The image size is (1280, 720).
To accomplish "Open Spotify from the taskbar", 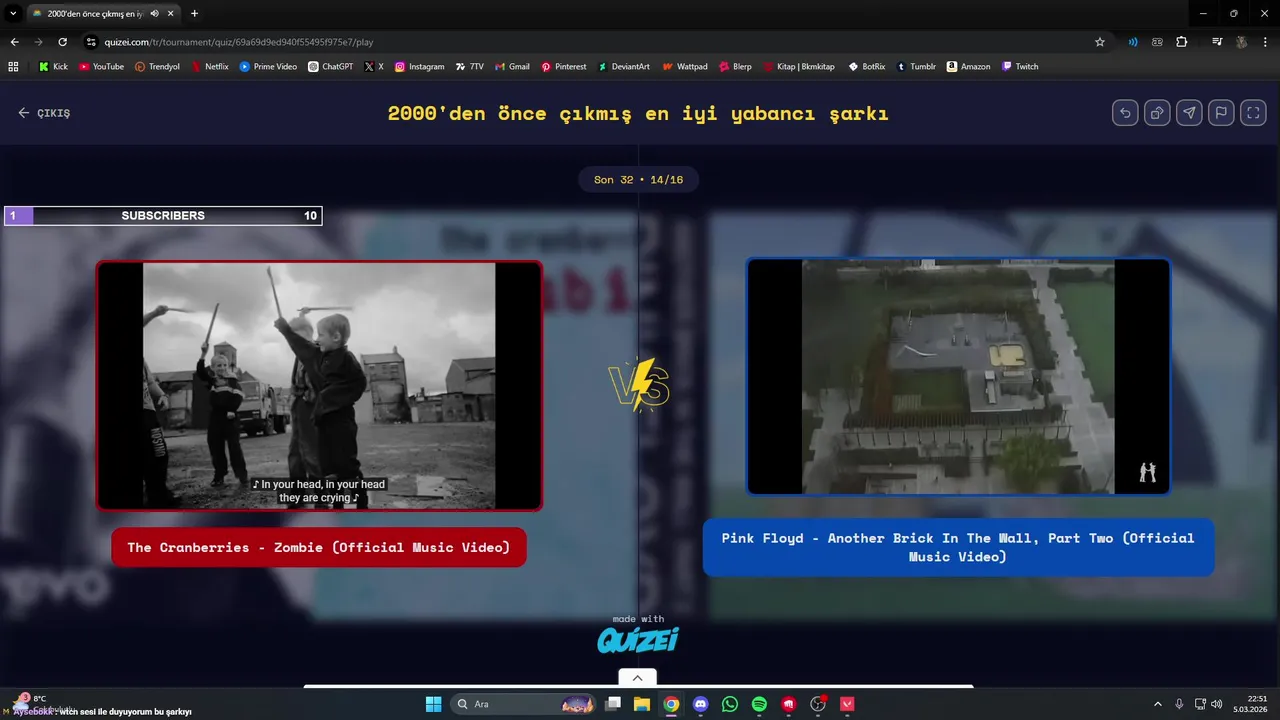I will coord(759,704).
